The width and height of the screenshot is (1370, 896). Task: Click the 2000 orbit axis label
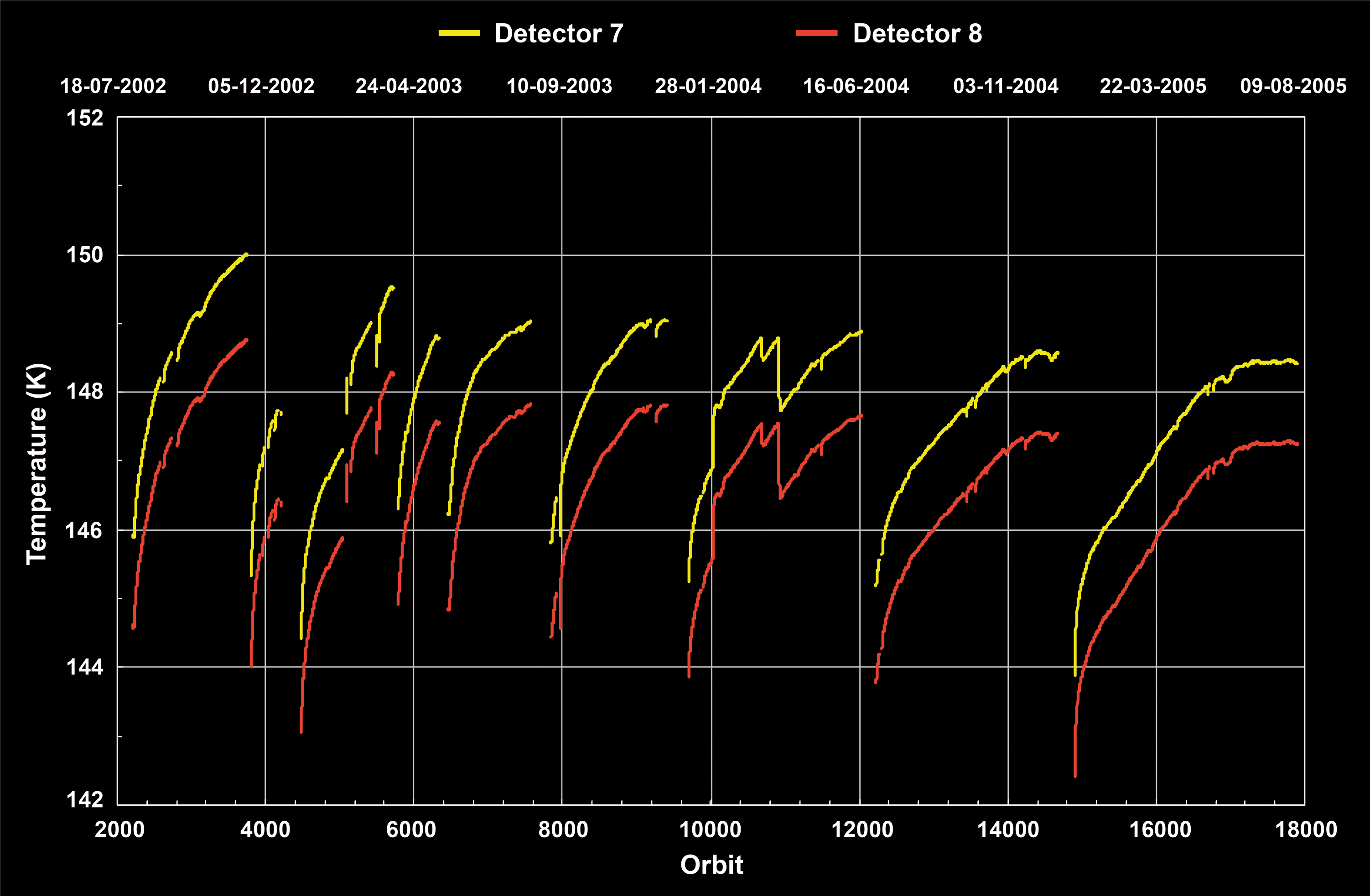(x=119, y=830)
